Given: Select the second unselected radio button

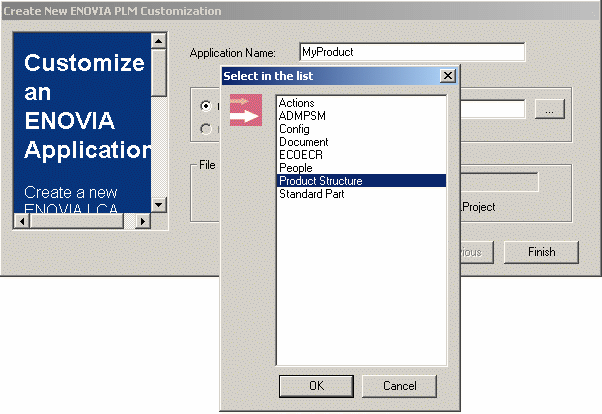Looking at the screenshot, I should (x=206, y=129).
